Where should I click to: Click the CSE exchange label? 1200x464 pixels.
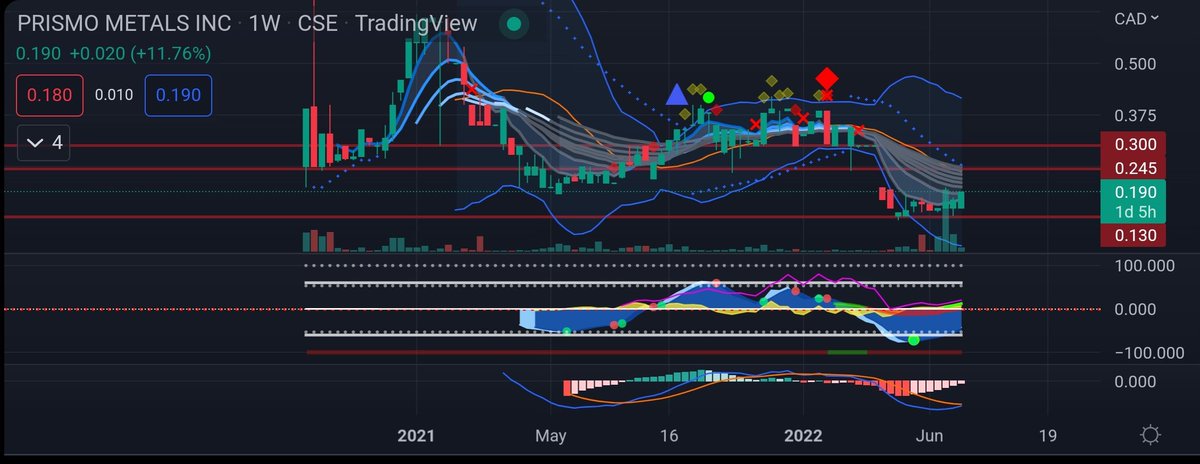320,23
